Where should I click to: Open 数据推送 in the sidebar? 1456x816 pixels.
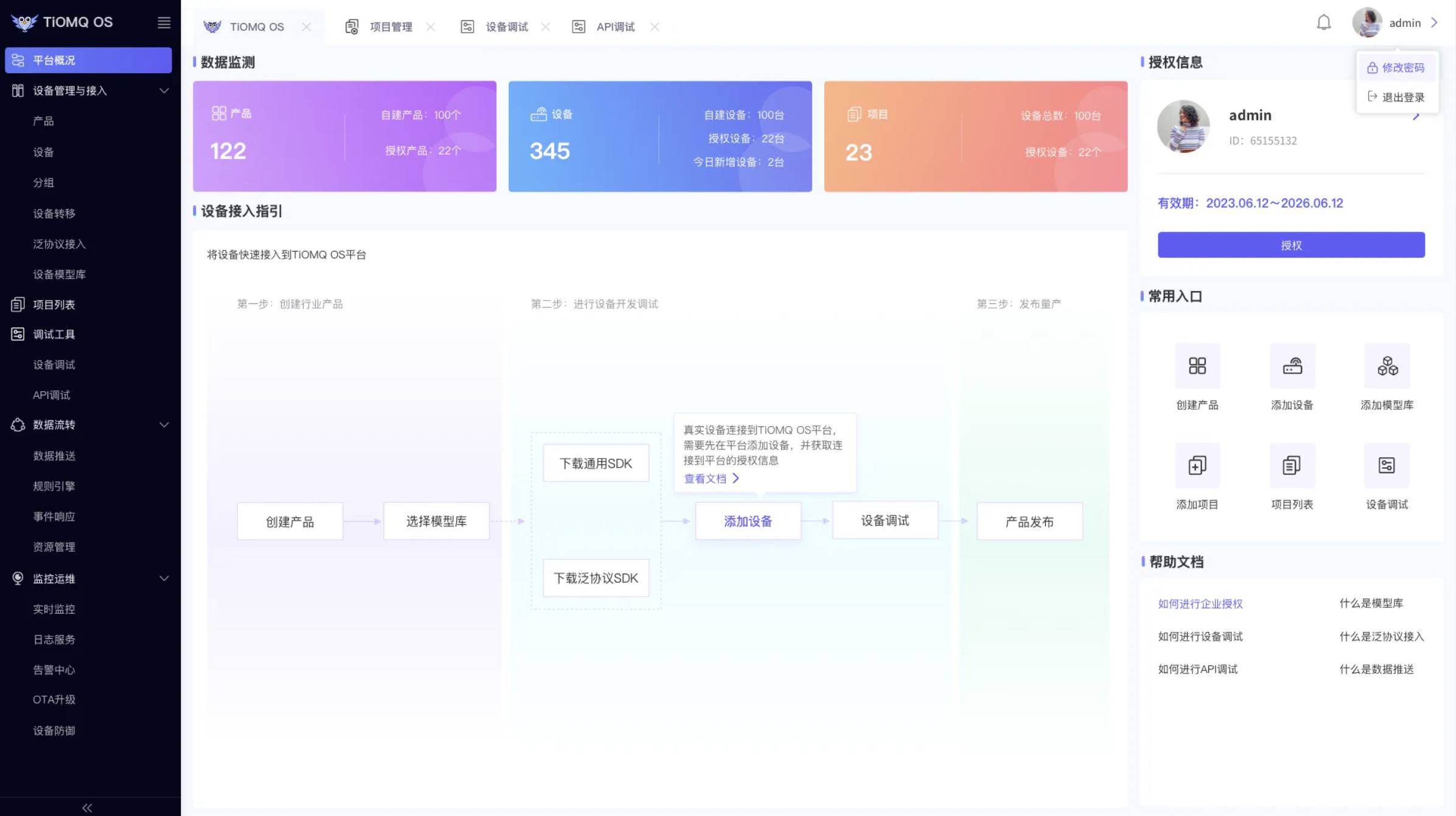54,456
